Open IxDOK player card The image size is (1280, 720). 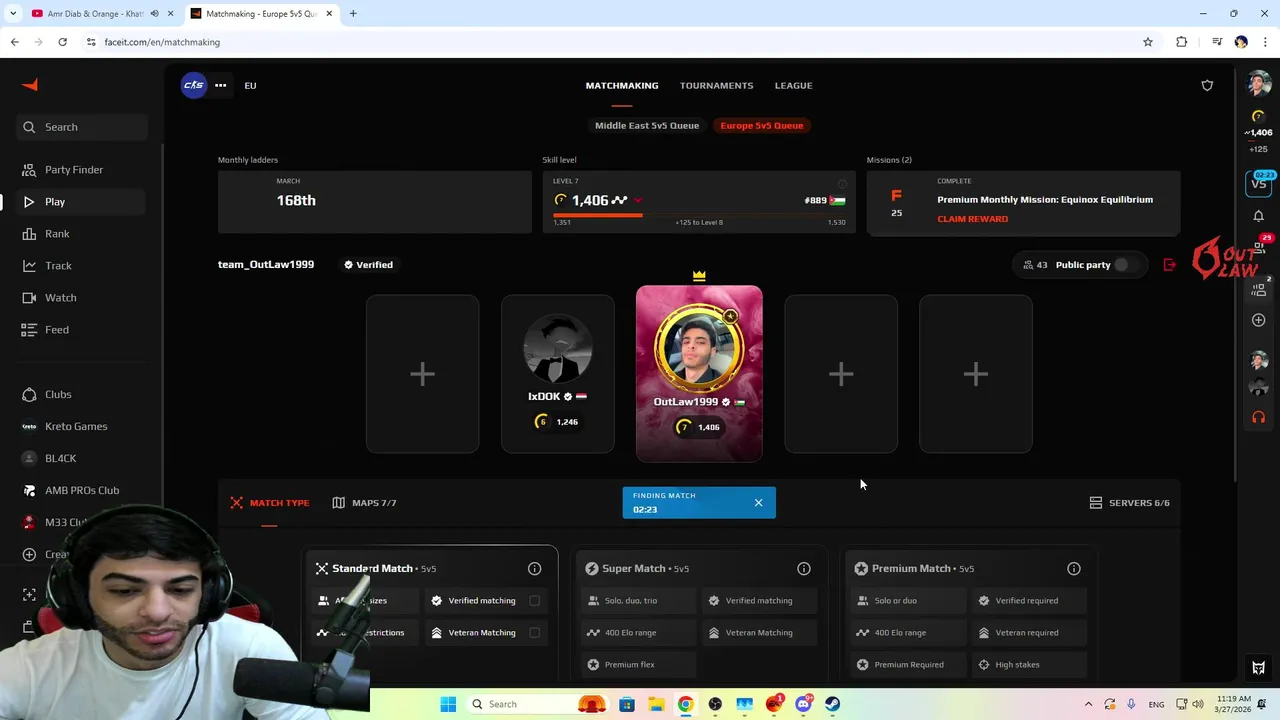tap(558, 374)
